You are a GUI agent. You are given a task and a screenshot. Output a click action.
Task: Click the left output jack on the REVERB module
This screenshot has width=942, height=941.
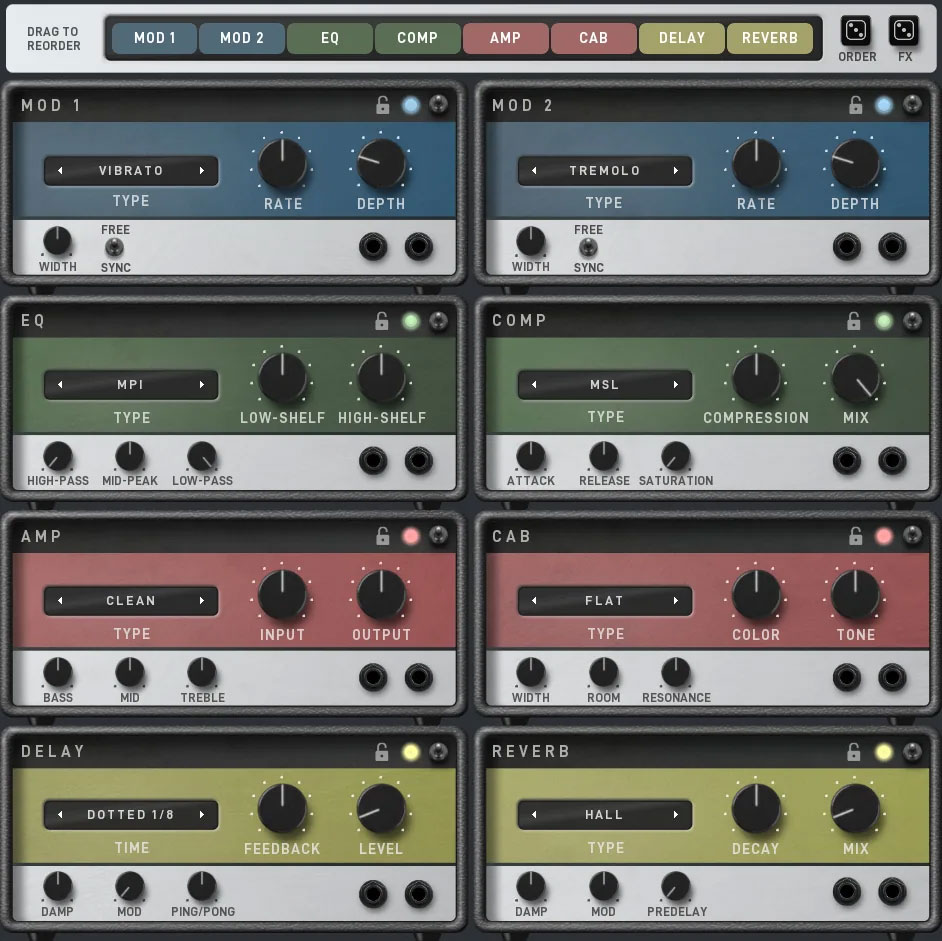click(847, 892)
